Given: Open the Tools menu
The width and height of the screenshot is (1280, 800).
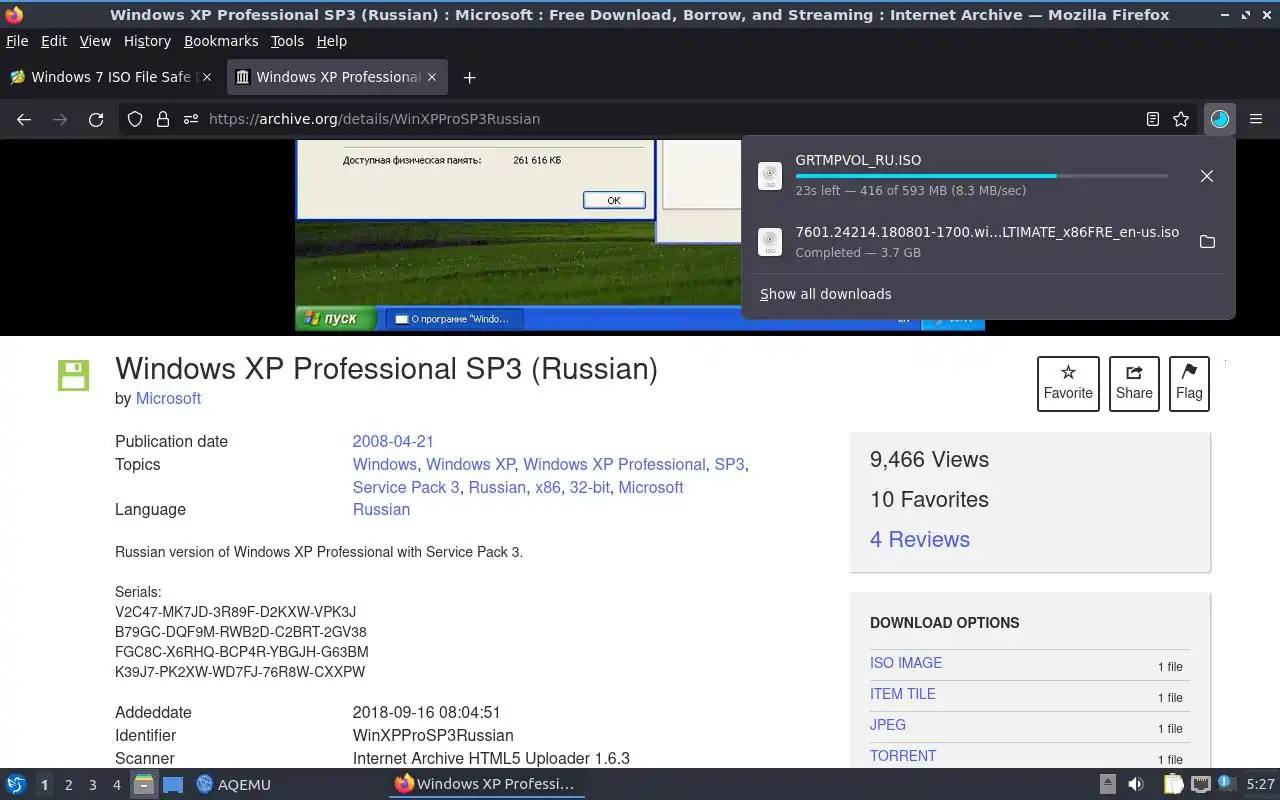Looking at the screenshot, I should pos(287,41).
